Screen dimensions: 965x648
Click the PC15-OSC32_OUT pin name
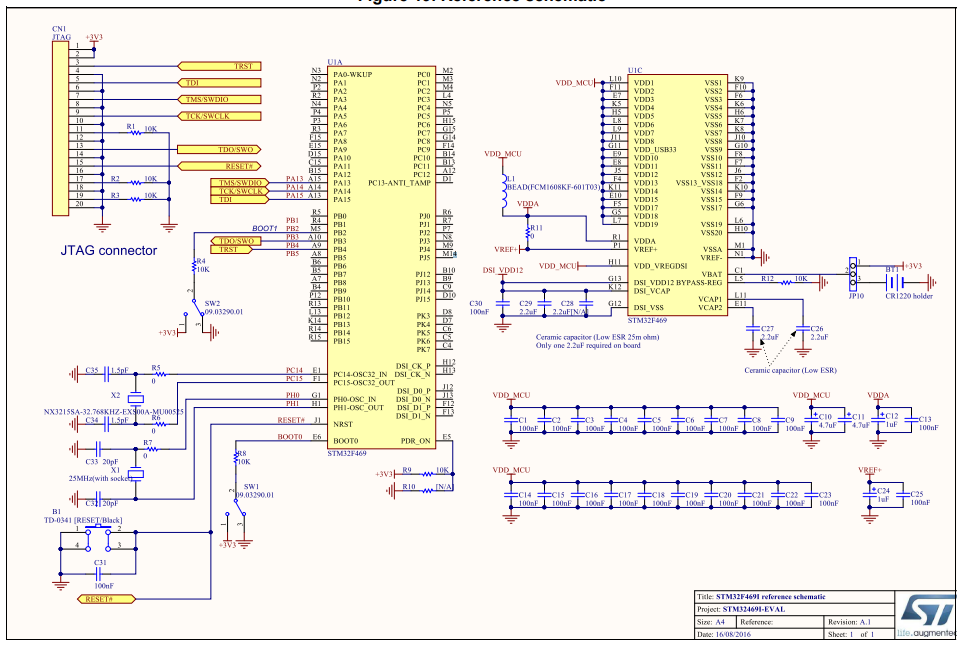[364, 383]
